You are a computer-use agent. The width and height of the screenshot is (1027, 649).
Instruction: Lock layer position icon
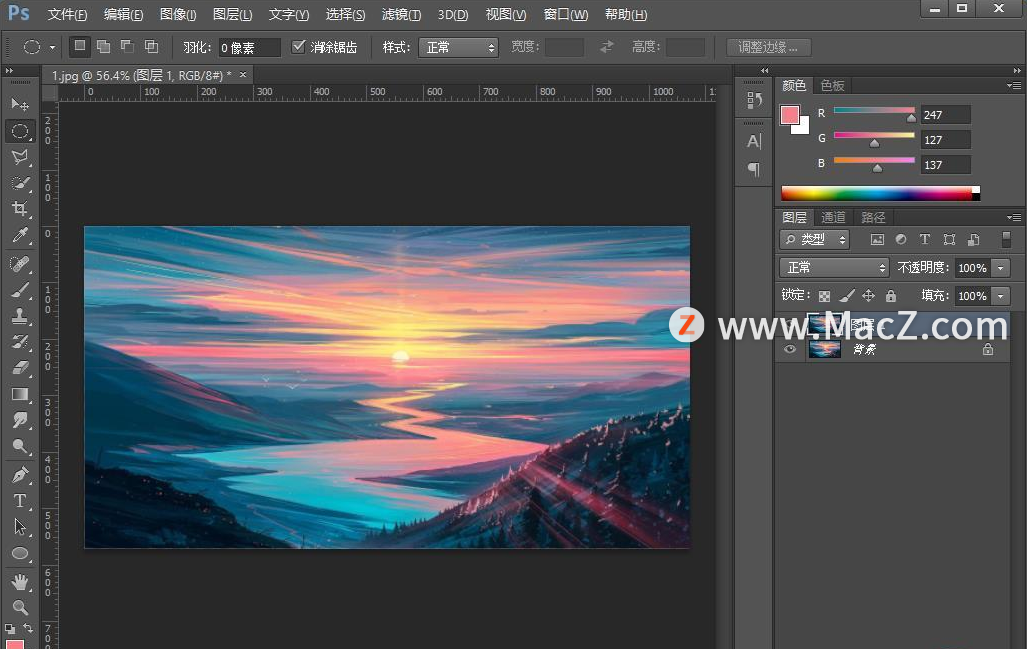tap(868, 296)
